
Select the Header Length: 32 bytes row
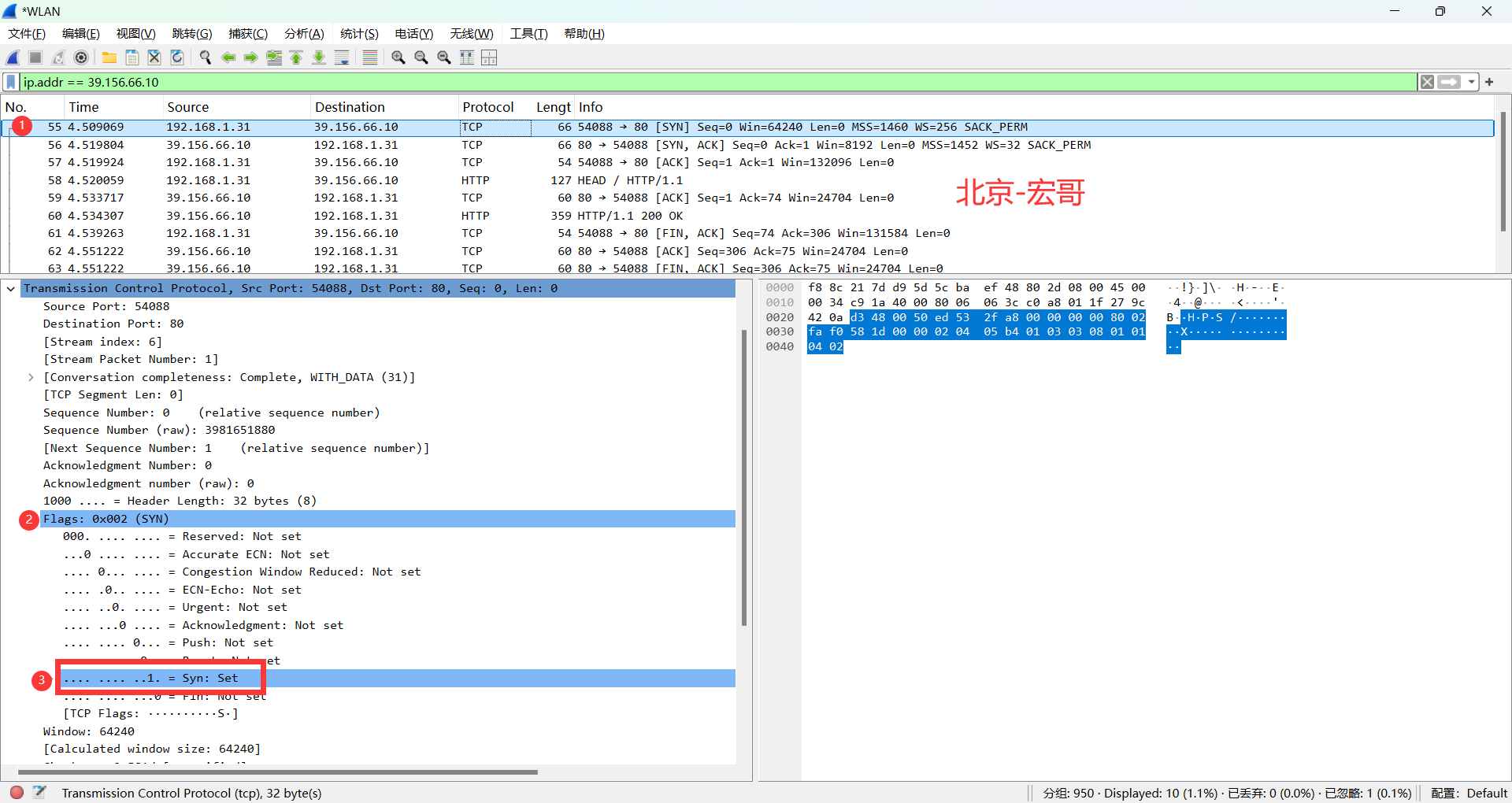(388, 501)
